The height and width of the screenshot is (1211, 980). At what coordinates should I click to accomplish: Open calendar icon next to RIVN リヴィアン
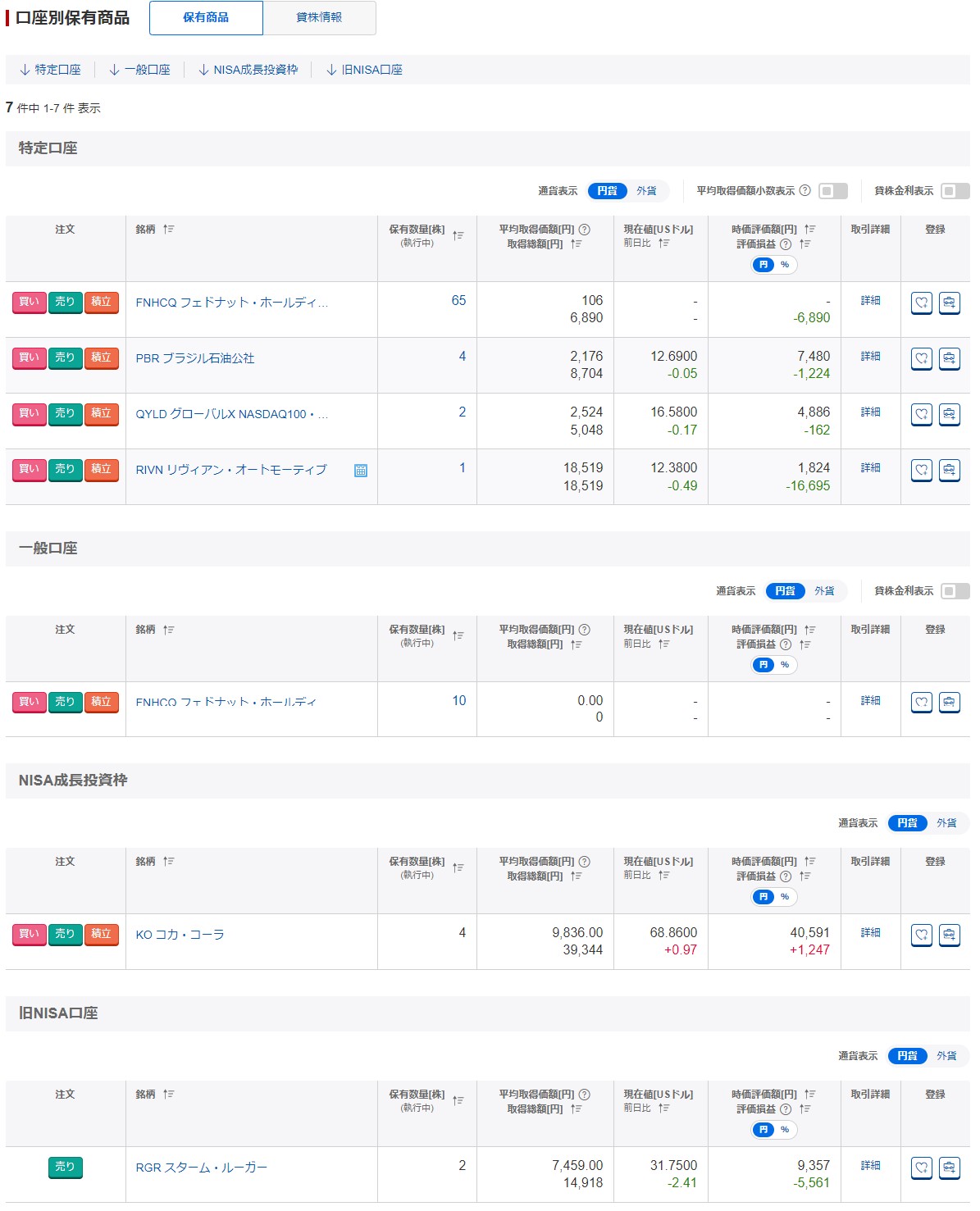[360, 471]
